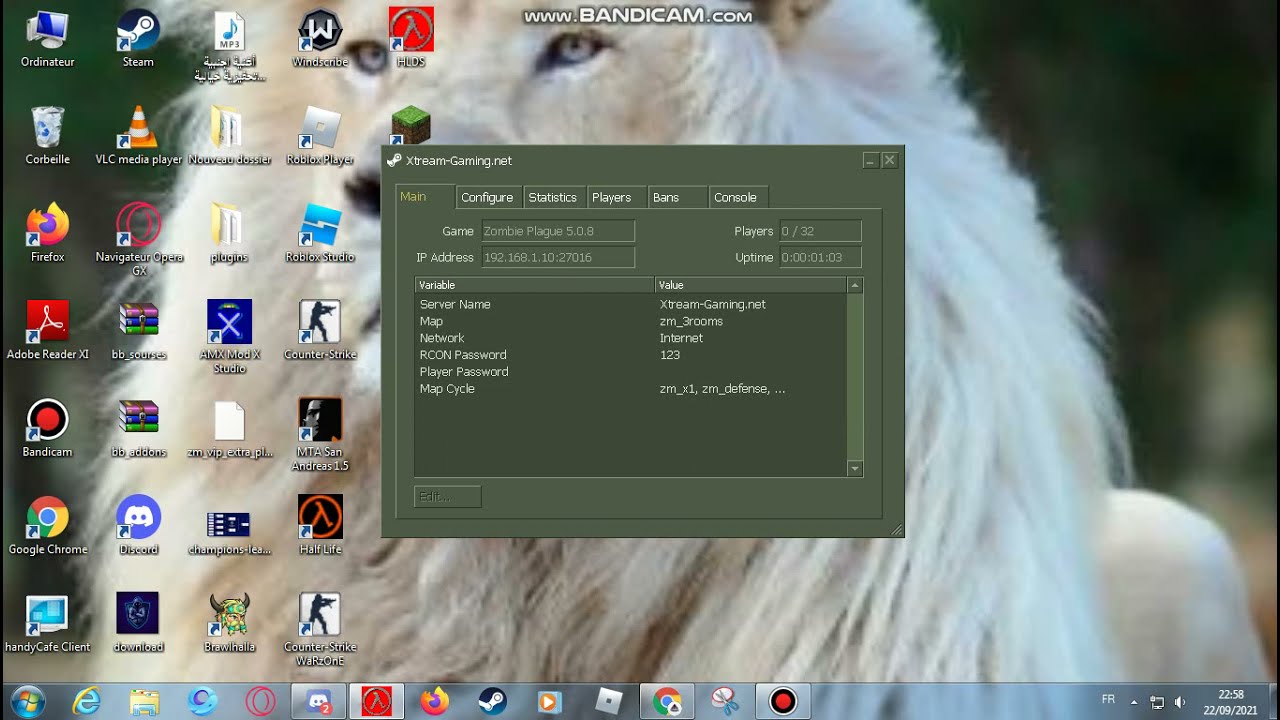The height and width of the screenshot is (720, 1280).
Task: Open the Statistics tab
Action: click(x=552, y=198)
